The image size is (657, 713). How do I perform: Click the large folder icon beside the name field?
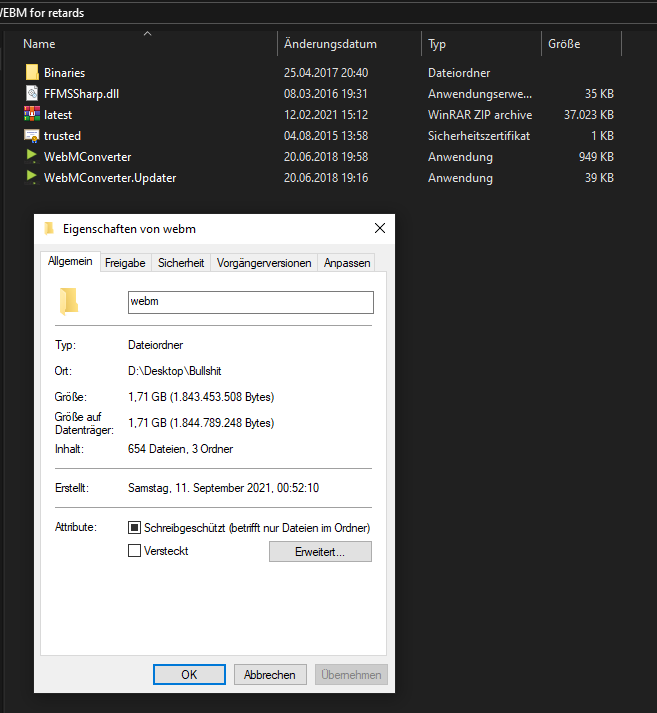tap(69, 301)
